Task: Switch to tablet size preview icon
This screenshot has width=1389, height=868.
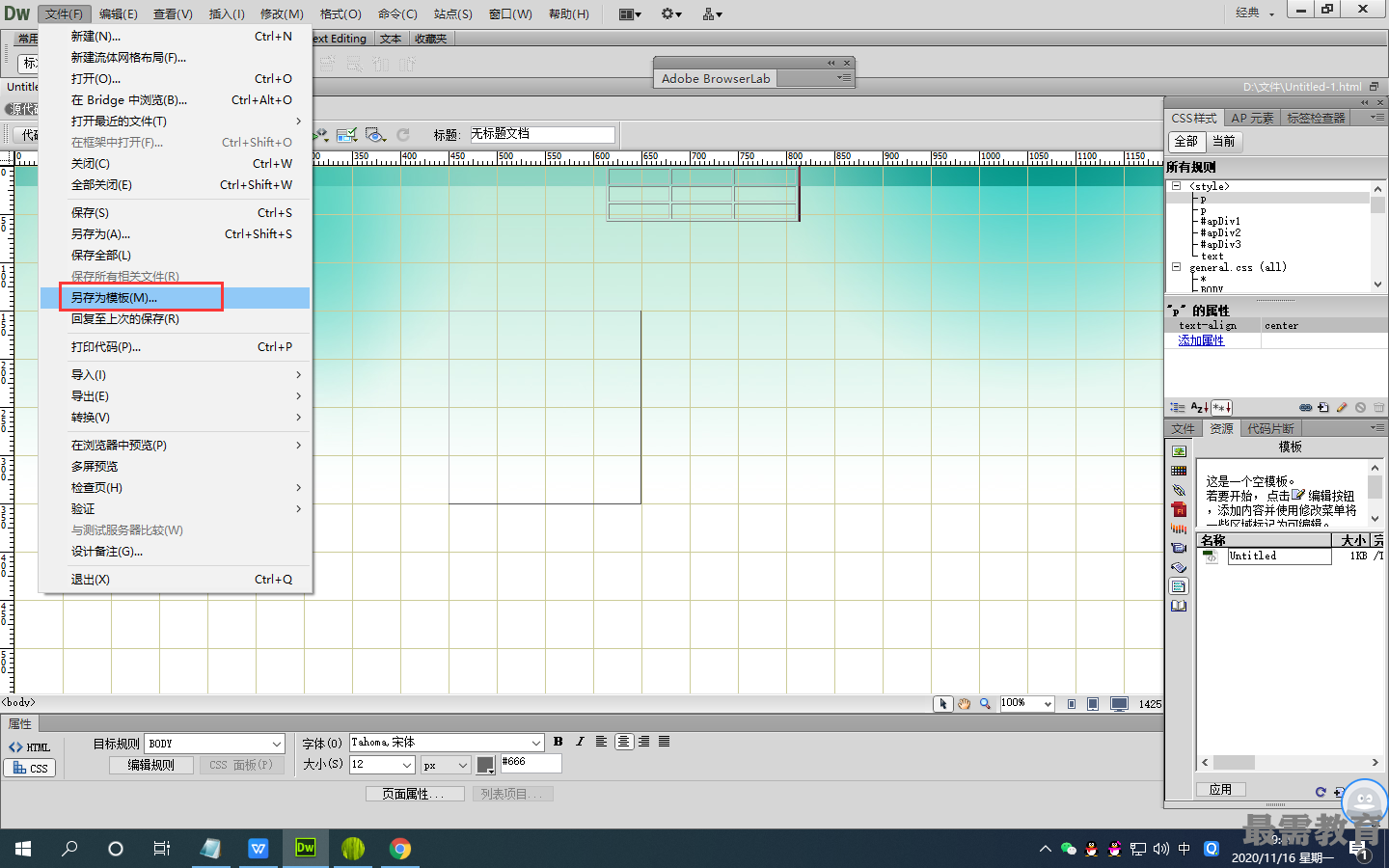Action: (1093, 704)
